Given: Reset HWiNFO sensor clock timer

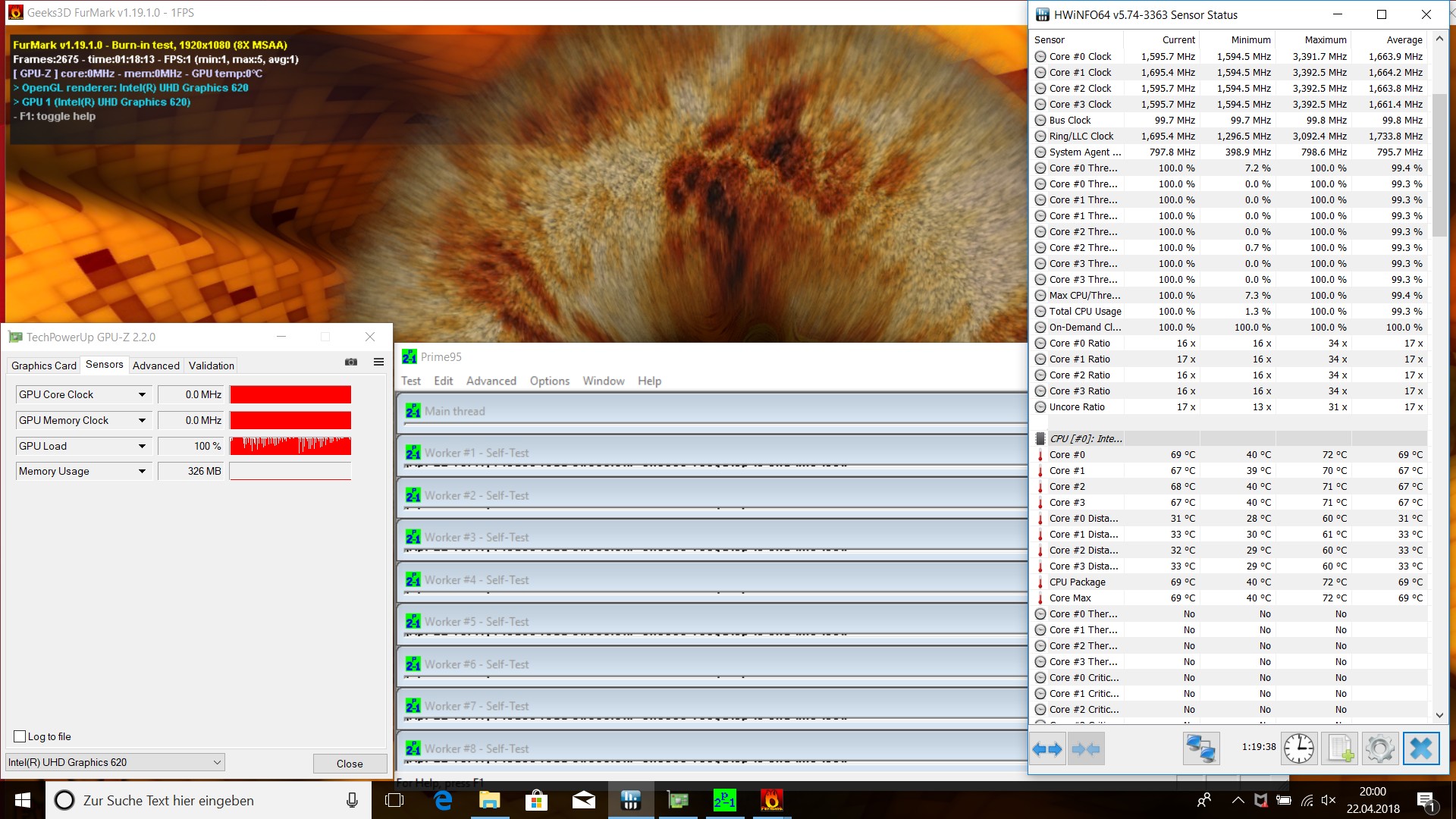Looking at the screenshot, I should pyautogui.click(x=1299, y=749).
